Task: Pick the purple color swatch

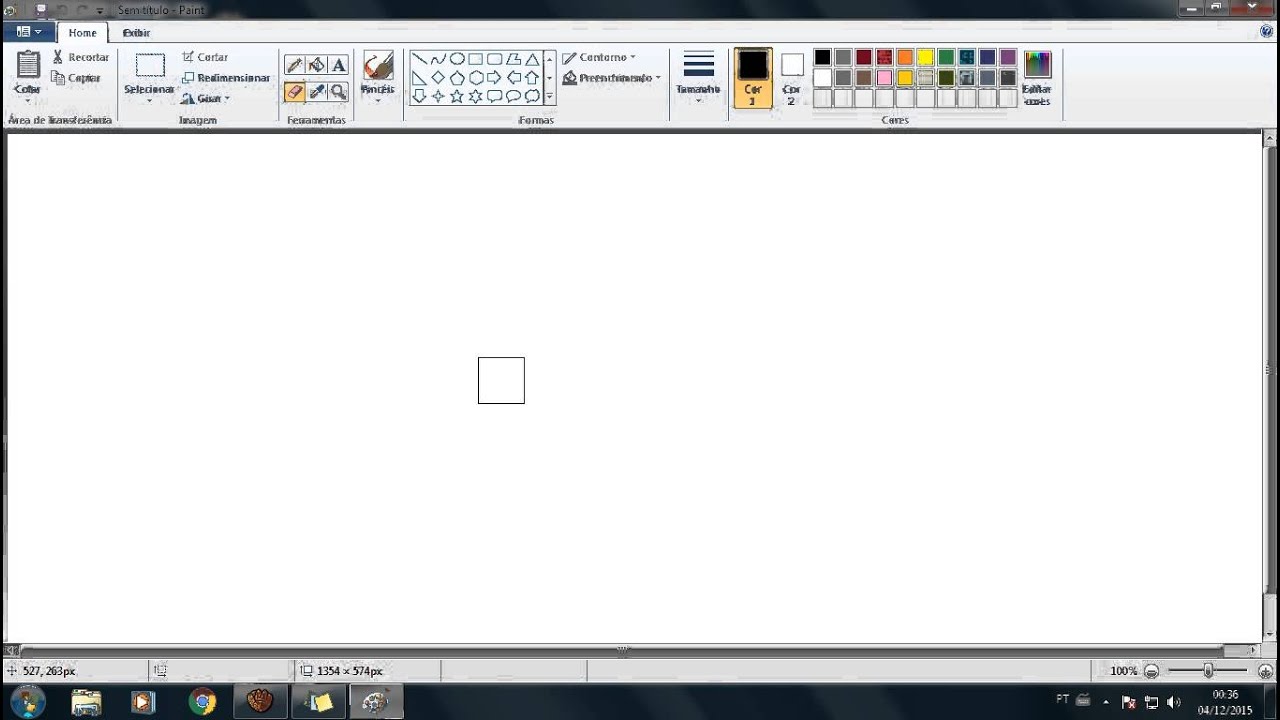Action: click(1008, 58)
